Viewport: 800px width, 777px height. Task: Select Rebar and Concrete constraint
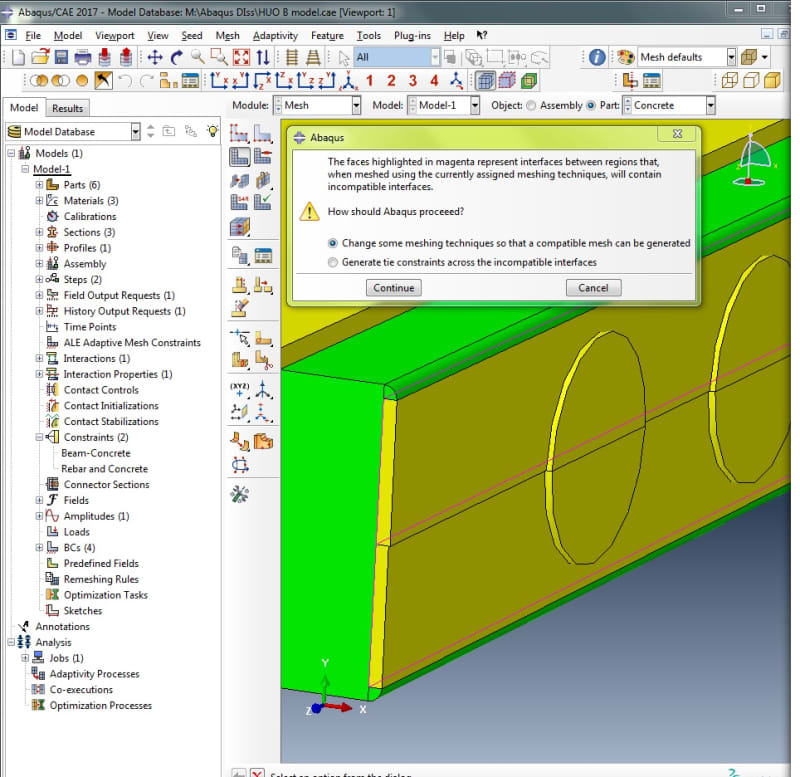click(104, 469)
